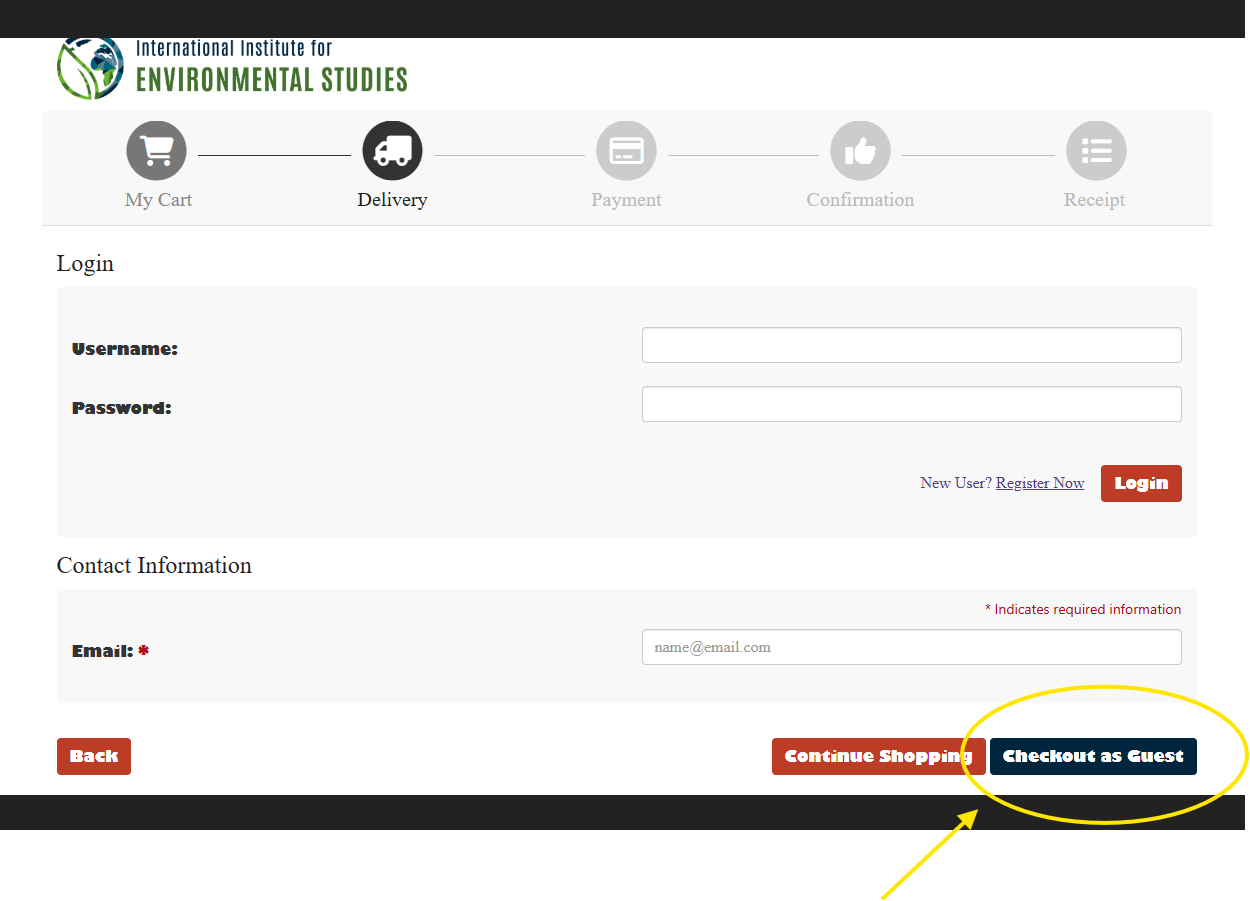Click the Continue Shopping button
1250x901 pixels.
878,756
